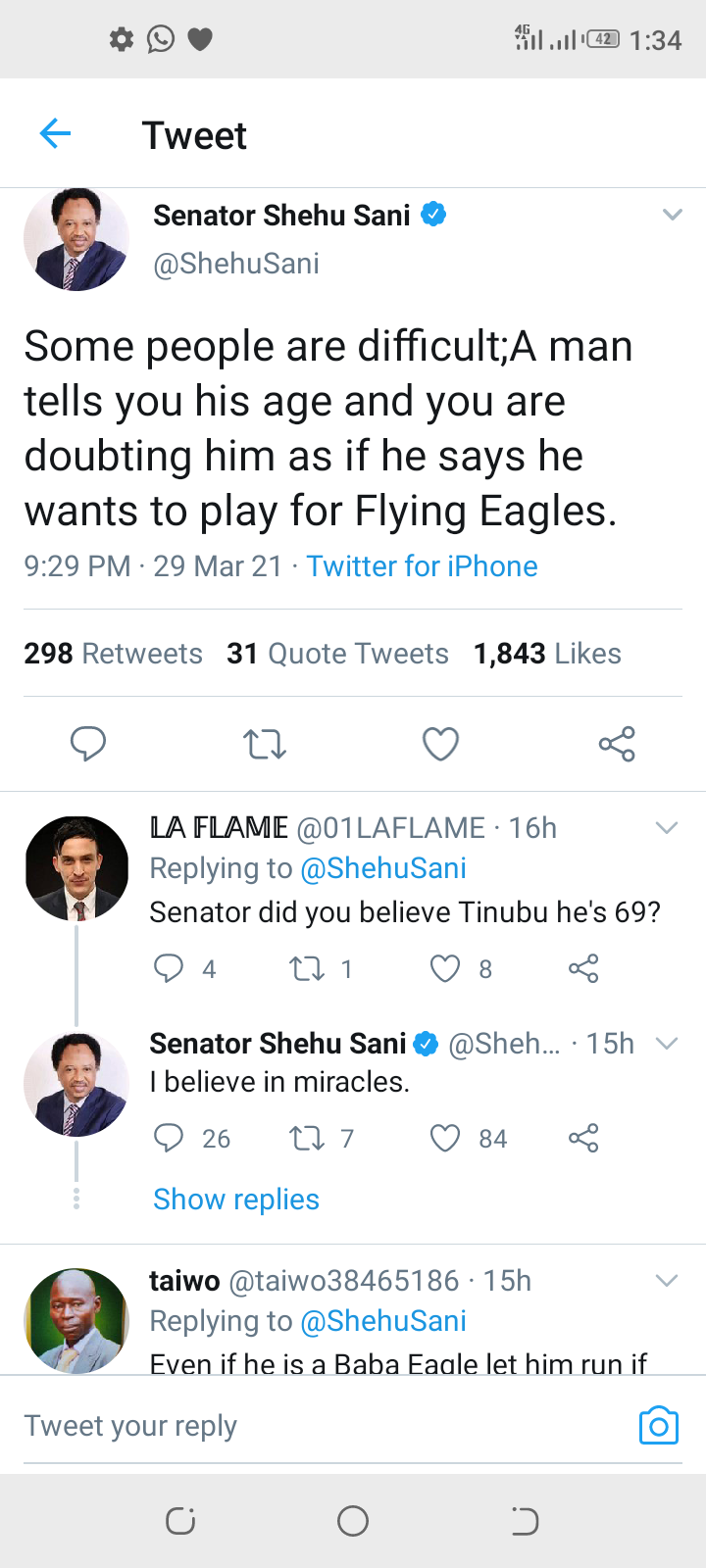
Task: Open the 1,843 Likes list
Action: 547,654
